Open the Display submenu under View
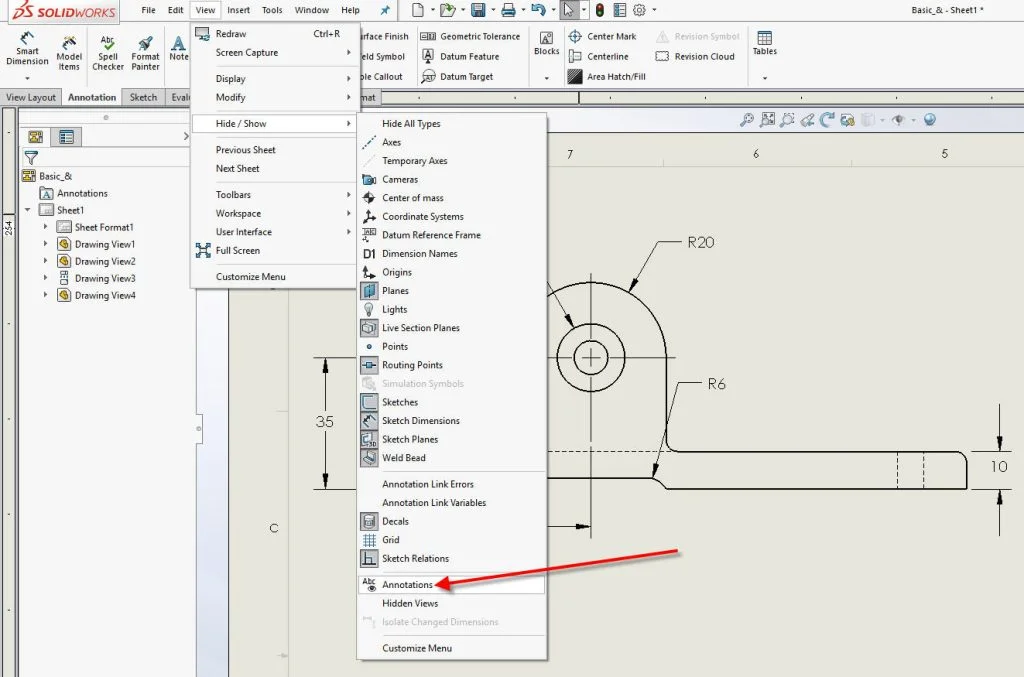Viewport: 1024px width, 677px height. (x=233, y=78)
